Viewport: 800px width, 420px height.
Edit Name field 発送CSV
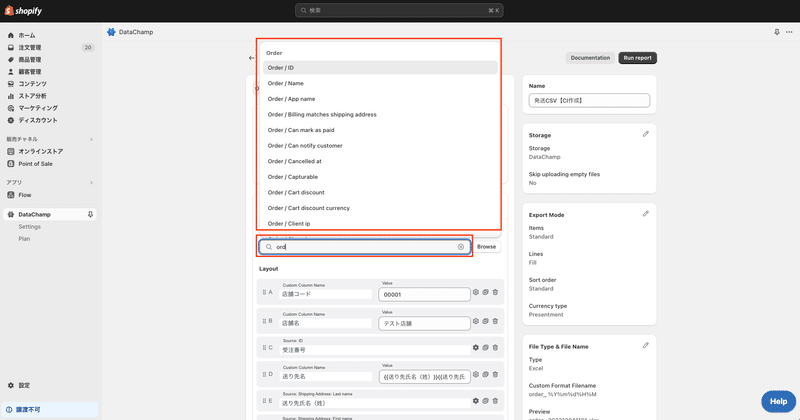pos(589,101)
